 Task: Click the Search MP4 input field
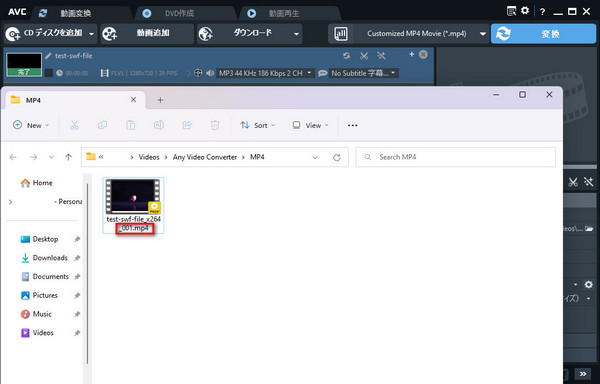coord(455,157)
